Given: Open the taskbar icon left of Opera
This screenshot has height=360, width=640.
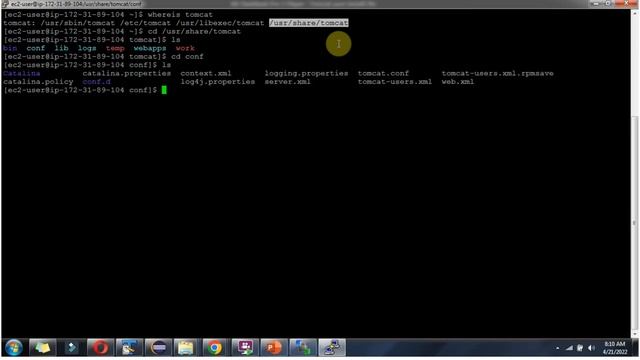Looking at the screenshot, I should (71, 348).
